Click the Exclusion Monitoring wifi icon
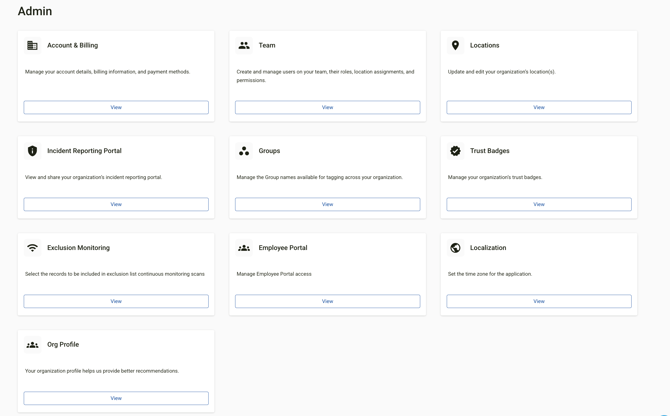The height and width of the screenshot is (416, 670). [x=32, y=248]
